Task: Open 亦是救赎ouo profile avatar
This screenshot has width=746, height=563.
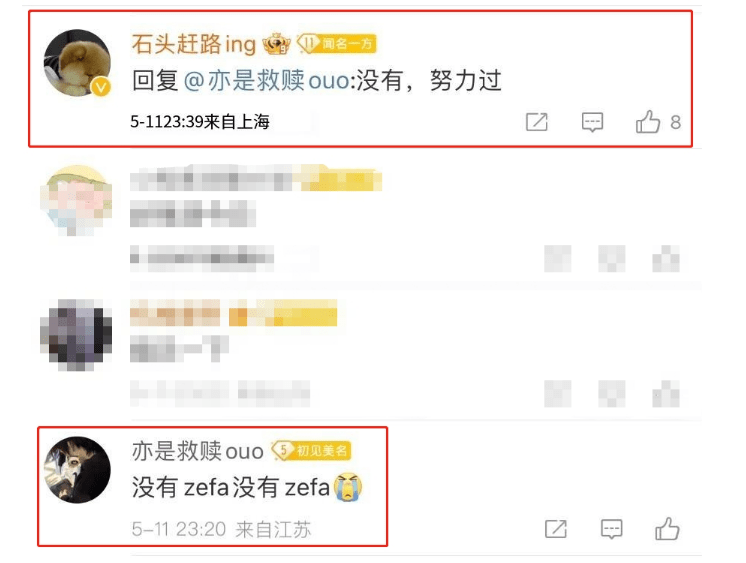Action: pos(77,470)
